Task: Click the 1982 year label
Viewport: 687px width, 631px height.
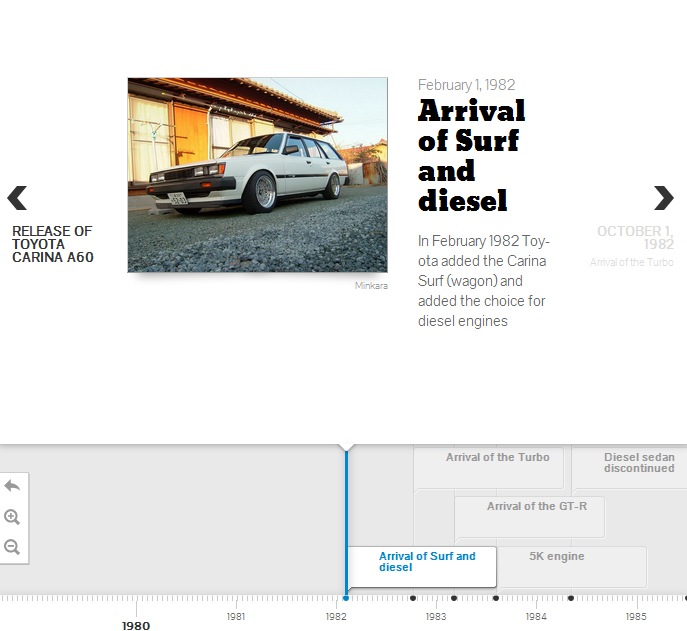Action: pyautogui.click(x=336, y=617)
